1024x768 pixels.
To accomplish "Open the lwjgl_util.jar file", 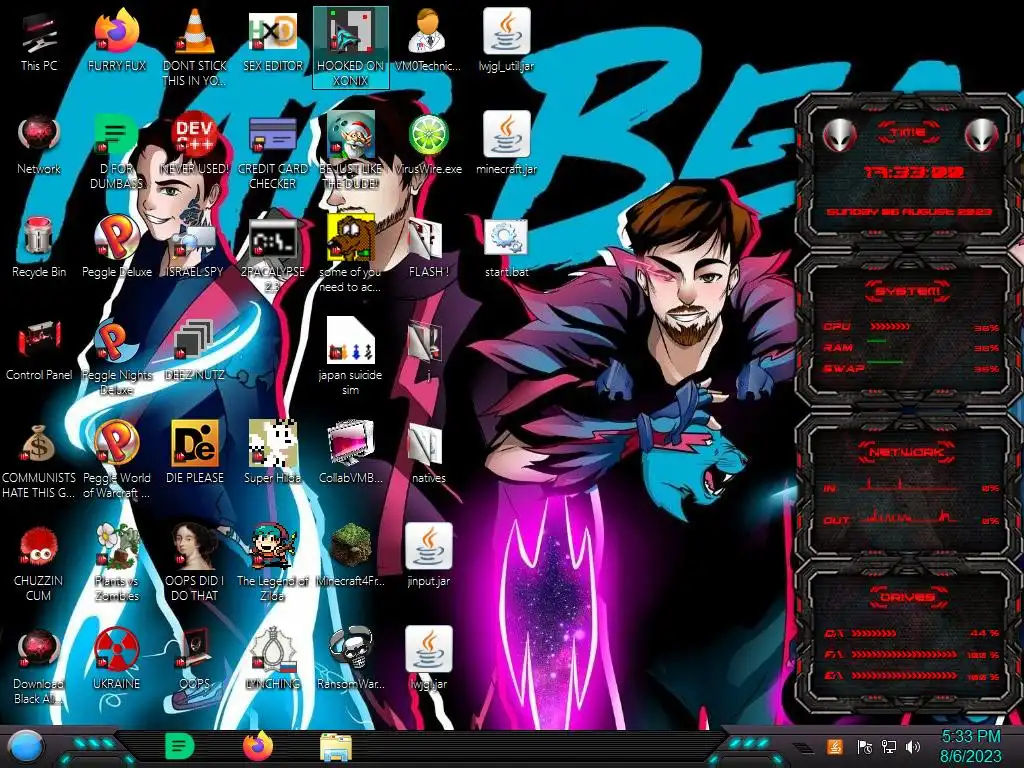I will pos(506,39).
